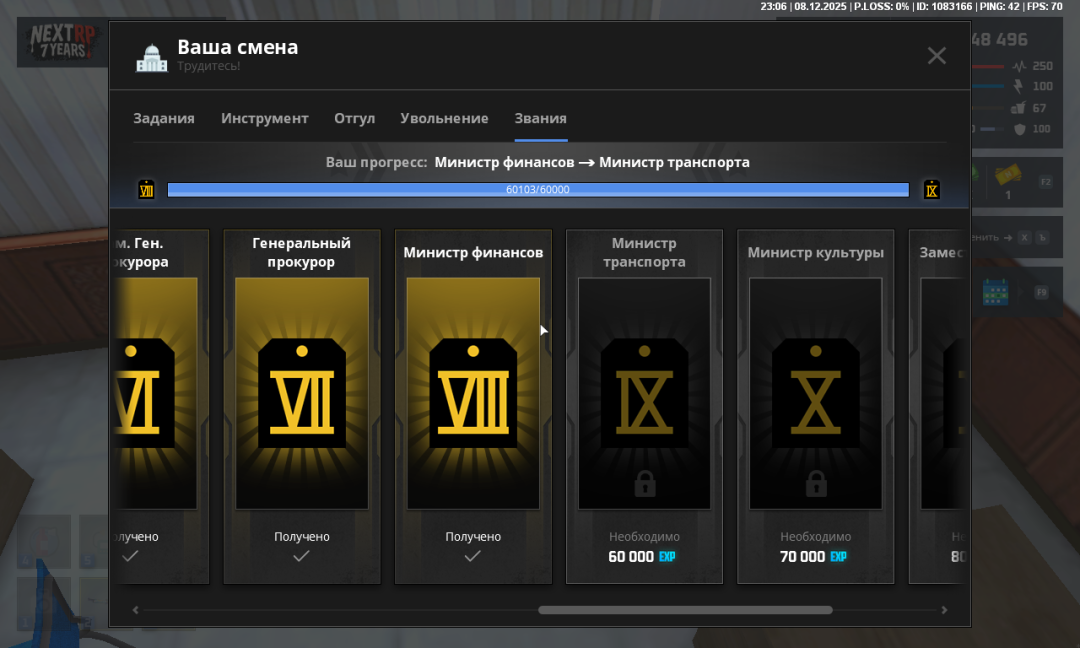Click padlock icon on Министр транспорта card
The image size is (1080, 648).
coord(644,486)
